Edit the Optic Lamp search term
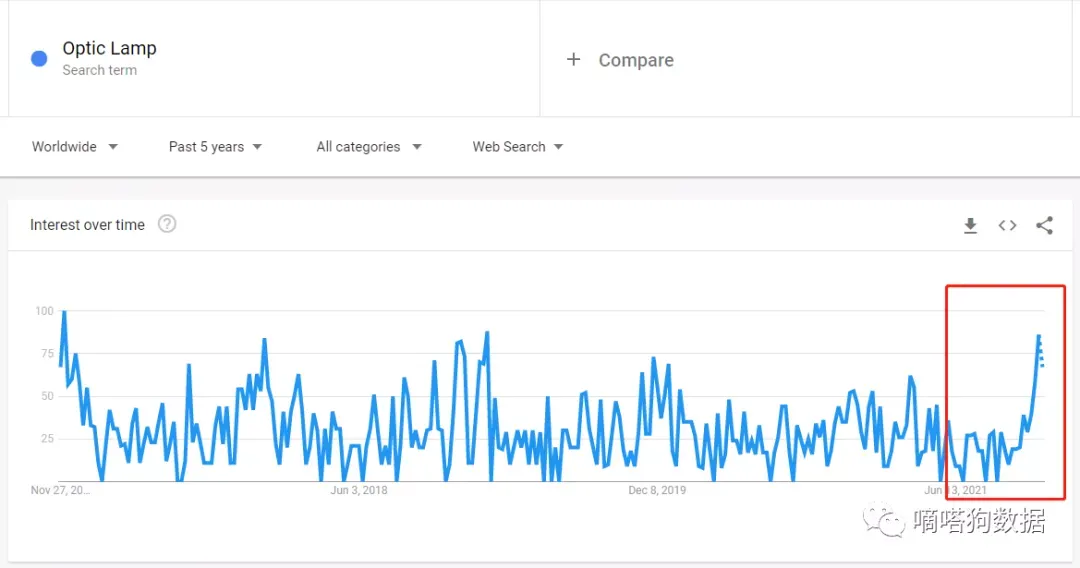Image resolution: width=1080 pixels, height=568 pixels. 110,48
